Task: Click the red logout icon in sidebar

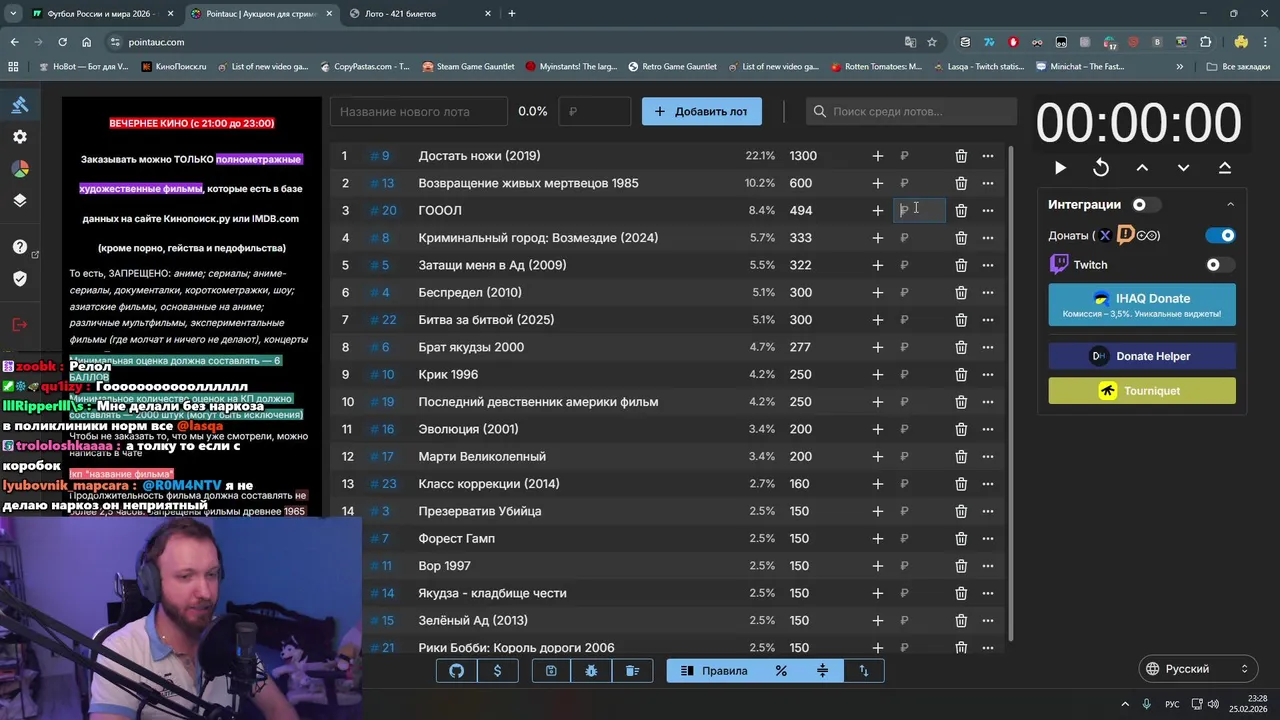Action: (20, 324)
